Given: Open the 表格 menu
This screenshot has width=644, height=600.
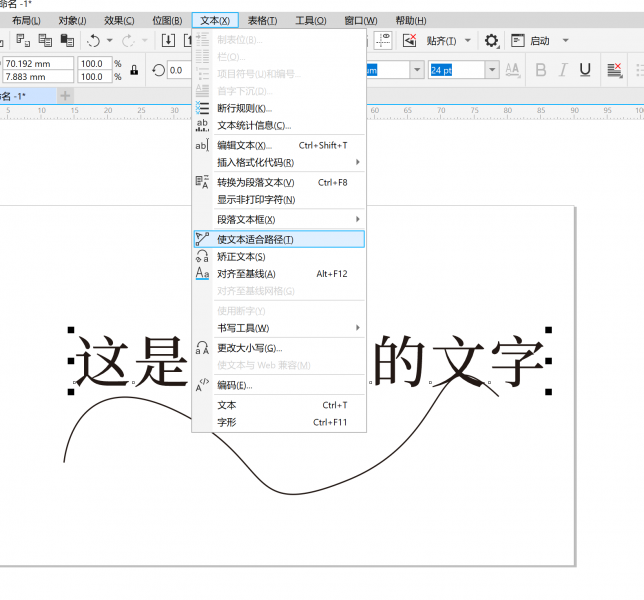Looking at the screenshot, I should pos(263,20).
